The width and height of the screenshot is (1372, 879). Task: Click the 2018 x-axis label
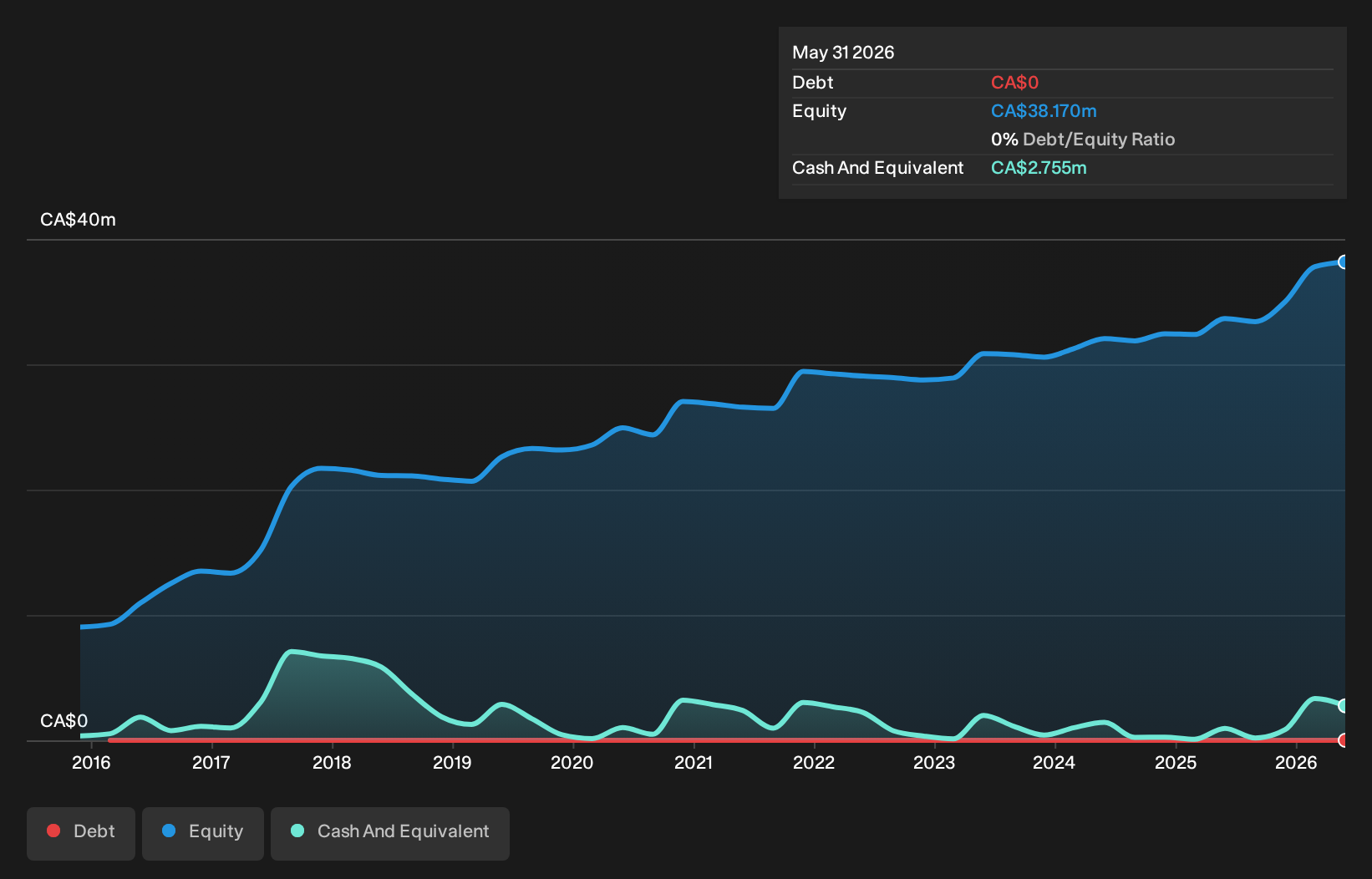(332, 763)
